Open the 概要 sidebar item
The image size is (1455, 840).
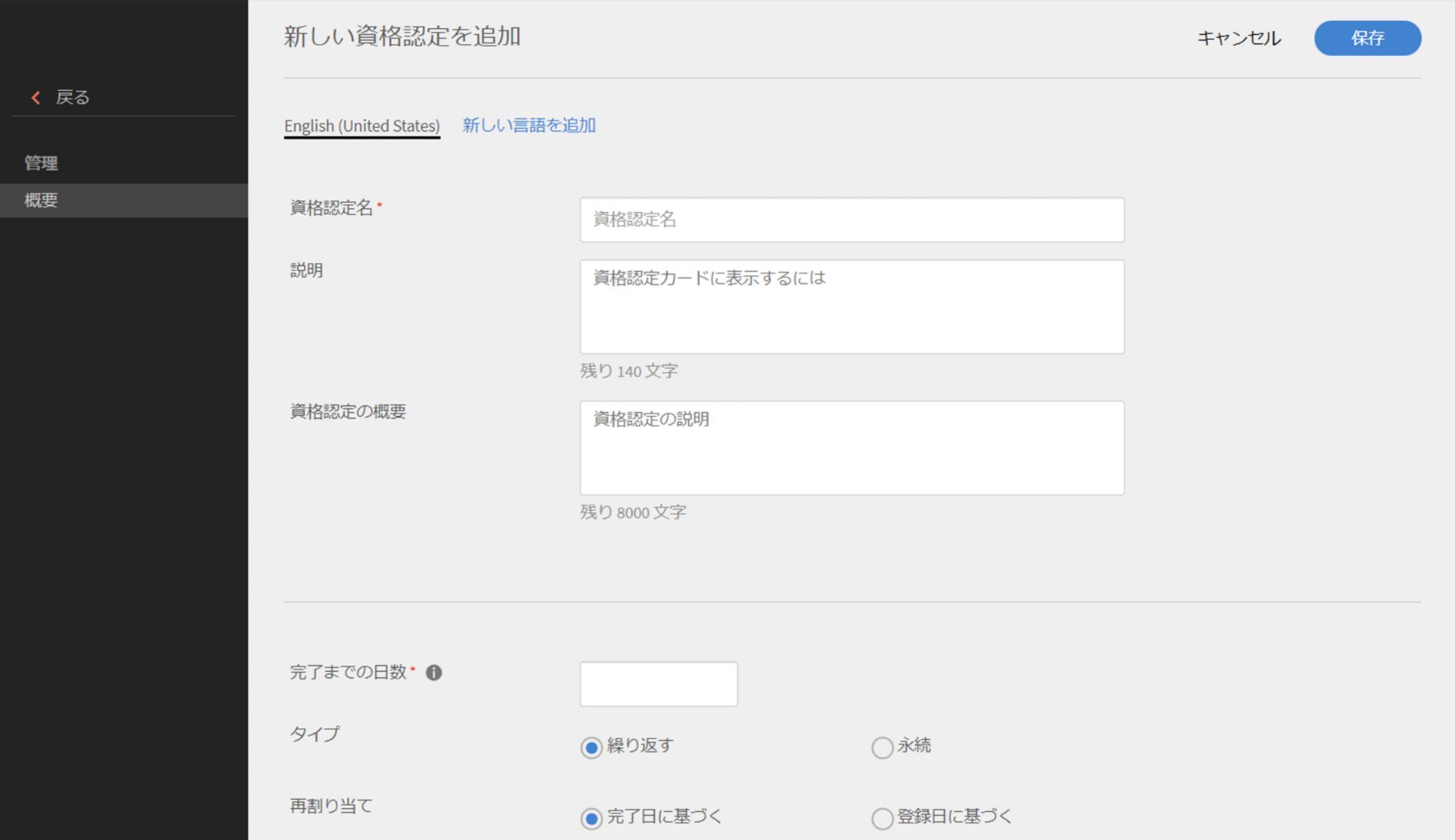pyautogui.click(x=124, y=201)
